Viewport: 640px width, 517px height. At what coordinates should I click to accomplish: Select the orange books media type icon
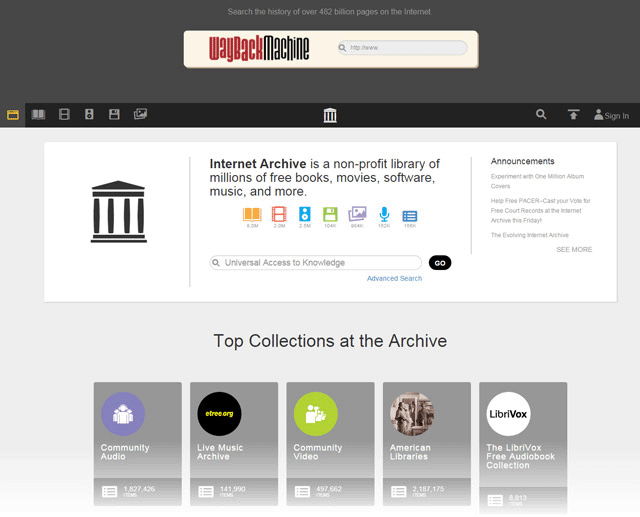coord(252,214)
